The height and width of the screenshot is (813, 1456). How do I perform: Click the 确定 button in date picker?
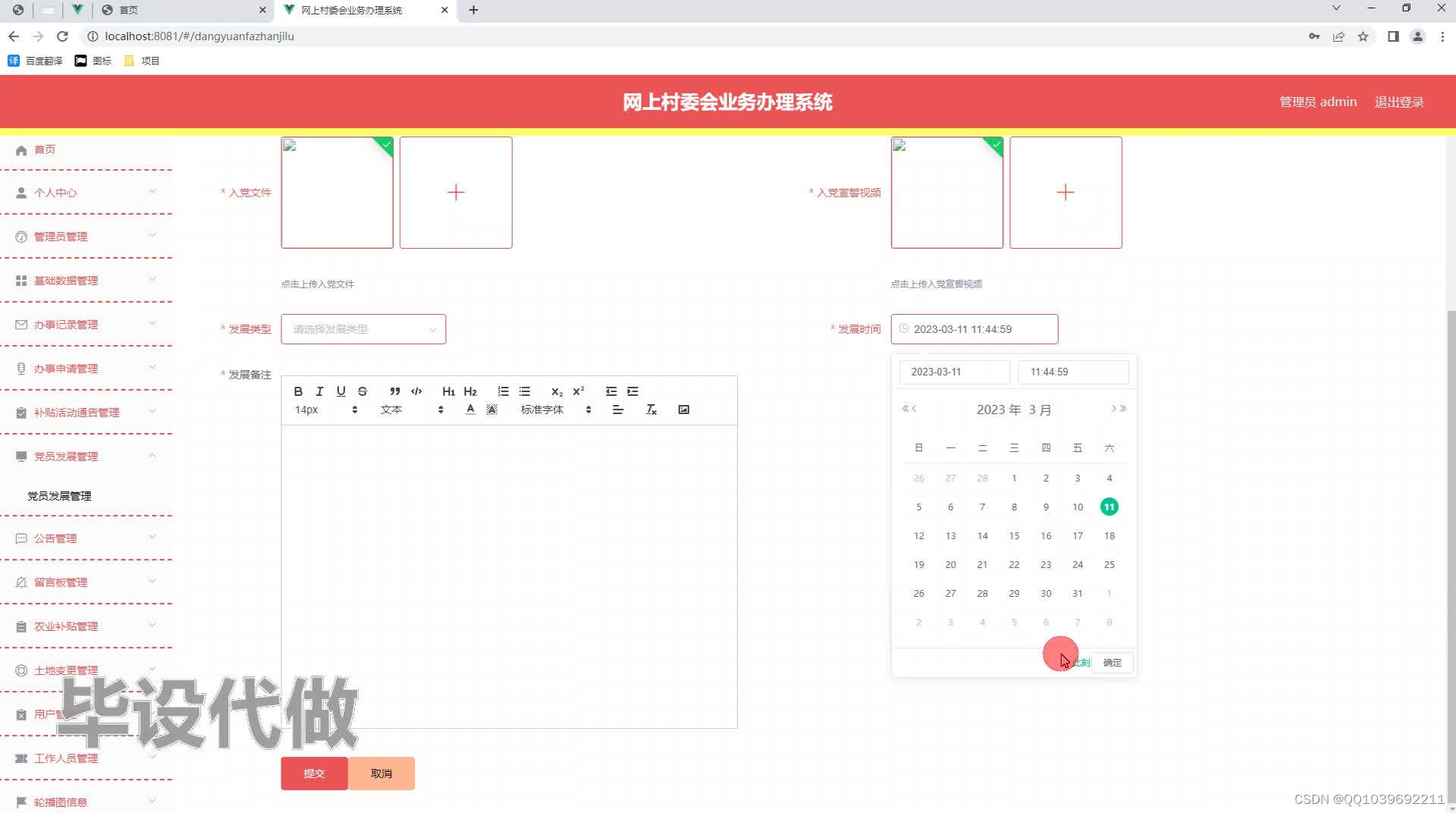tap(1112, 663)
